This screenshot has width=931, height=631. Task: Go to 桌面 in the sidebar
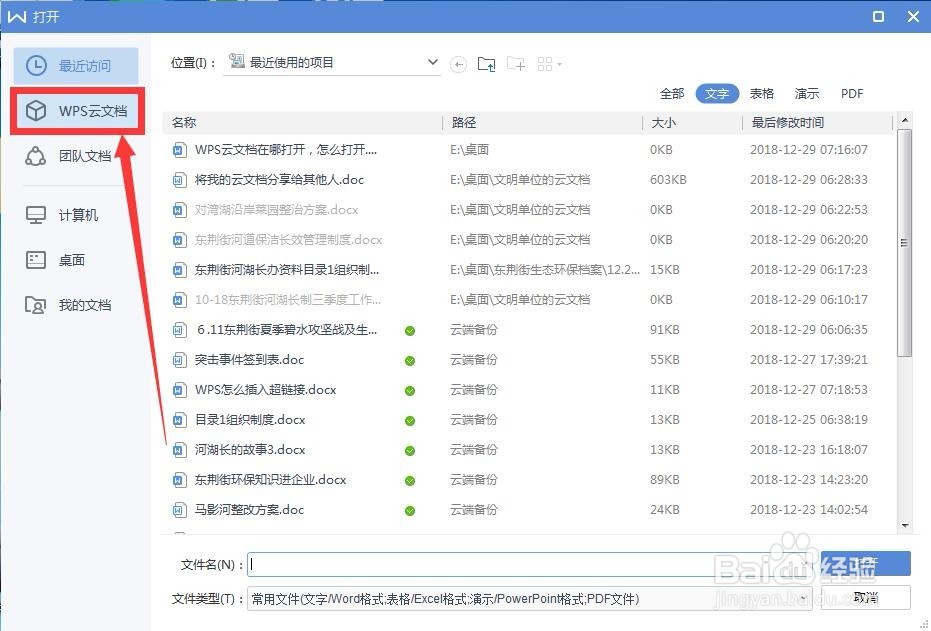coord(55,260)
